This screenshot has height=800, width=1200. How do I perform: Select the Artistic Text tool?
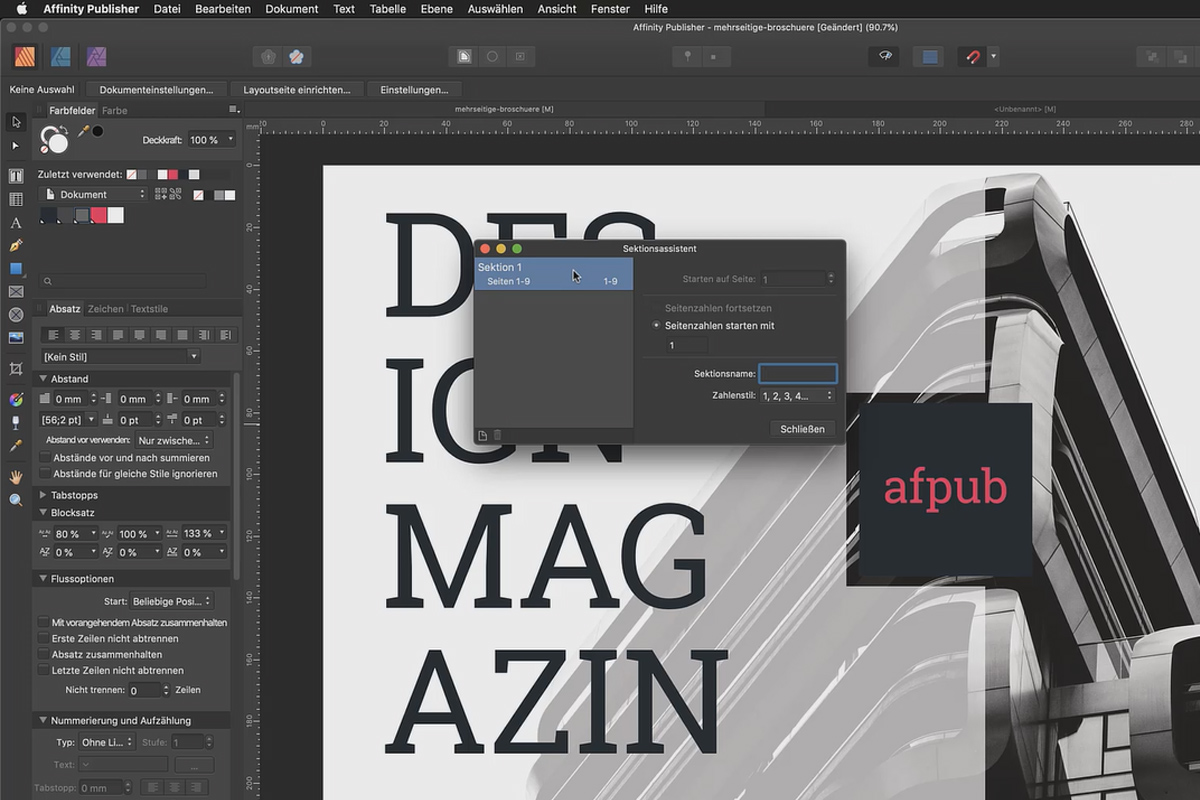coord(14,222)
